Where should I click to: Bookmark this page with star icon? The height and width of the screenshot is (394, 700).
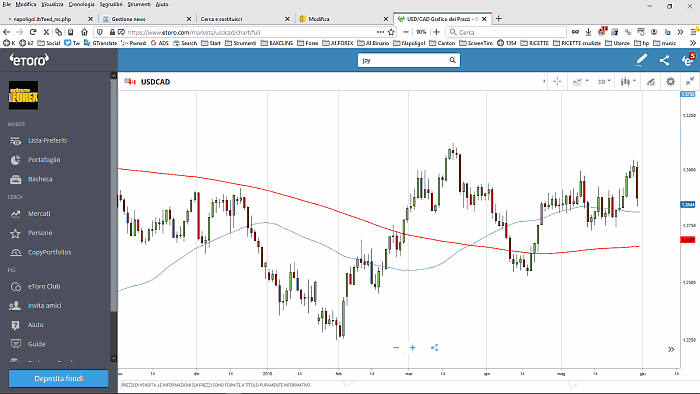click(x=392, y=32)
